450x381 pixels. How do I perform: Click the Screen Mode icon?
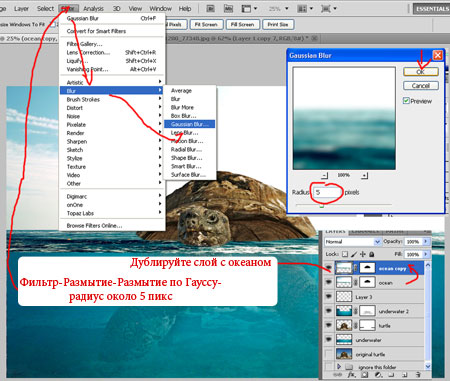[x=326, y=9]
